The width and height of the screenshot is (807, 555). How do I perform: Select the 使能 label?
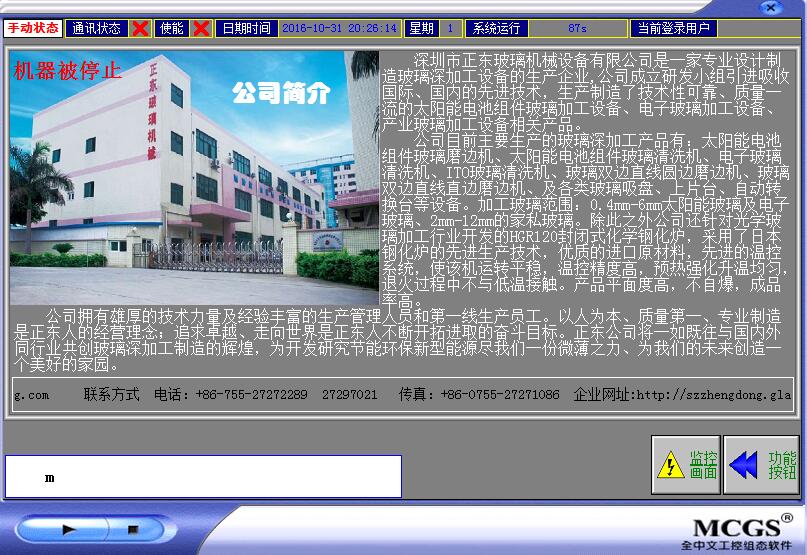(x=171, y=28)
